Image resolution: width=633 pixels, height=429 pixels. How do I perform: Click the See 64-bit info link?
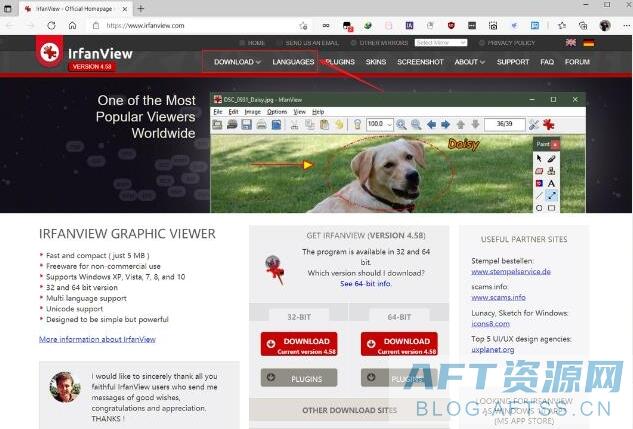coord(366,284)
